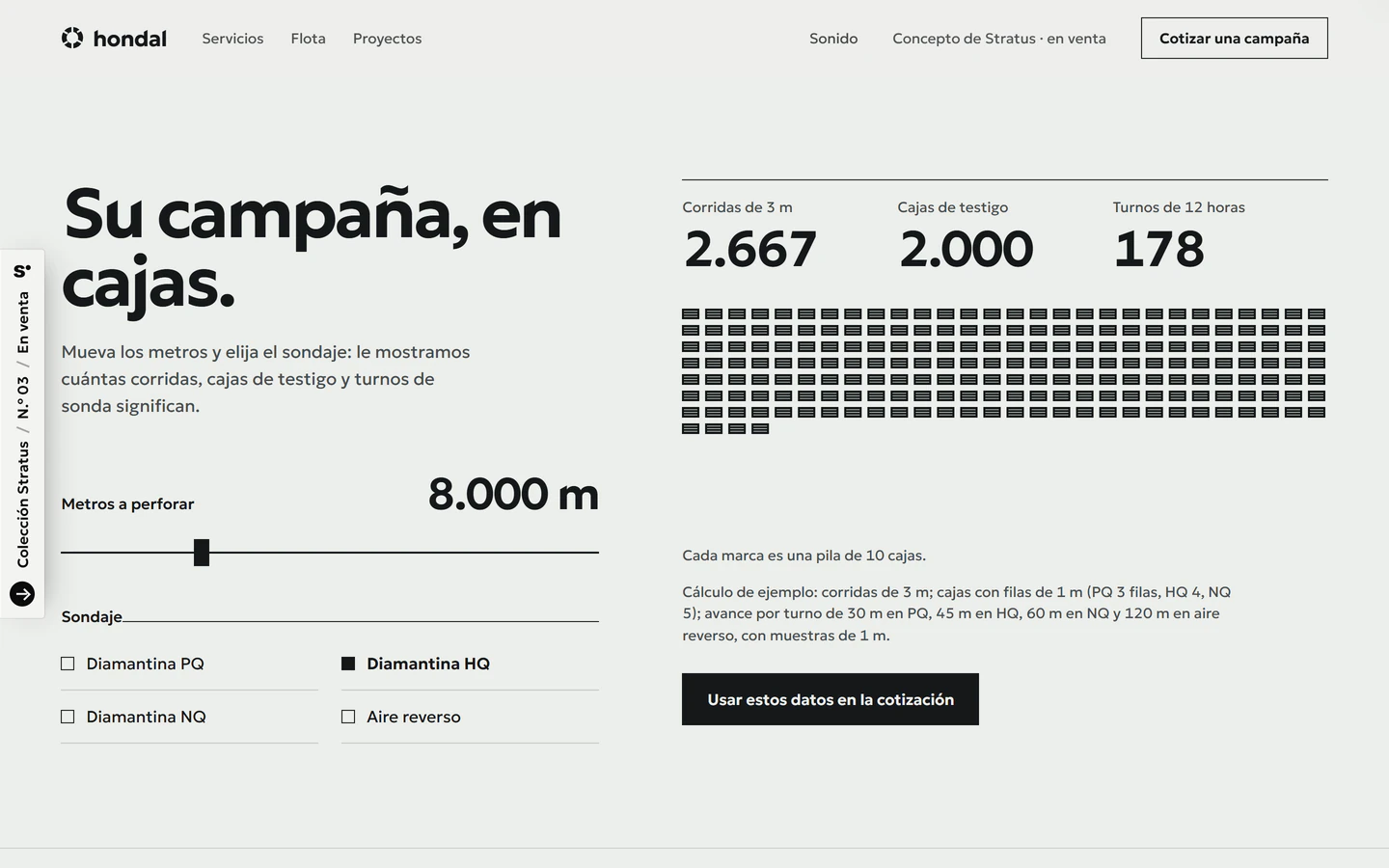1389x868 pixels.
Task: Click the Turnos de 12 horas label
Action: coord(1179,207)
